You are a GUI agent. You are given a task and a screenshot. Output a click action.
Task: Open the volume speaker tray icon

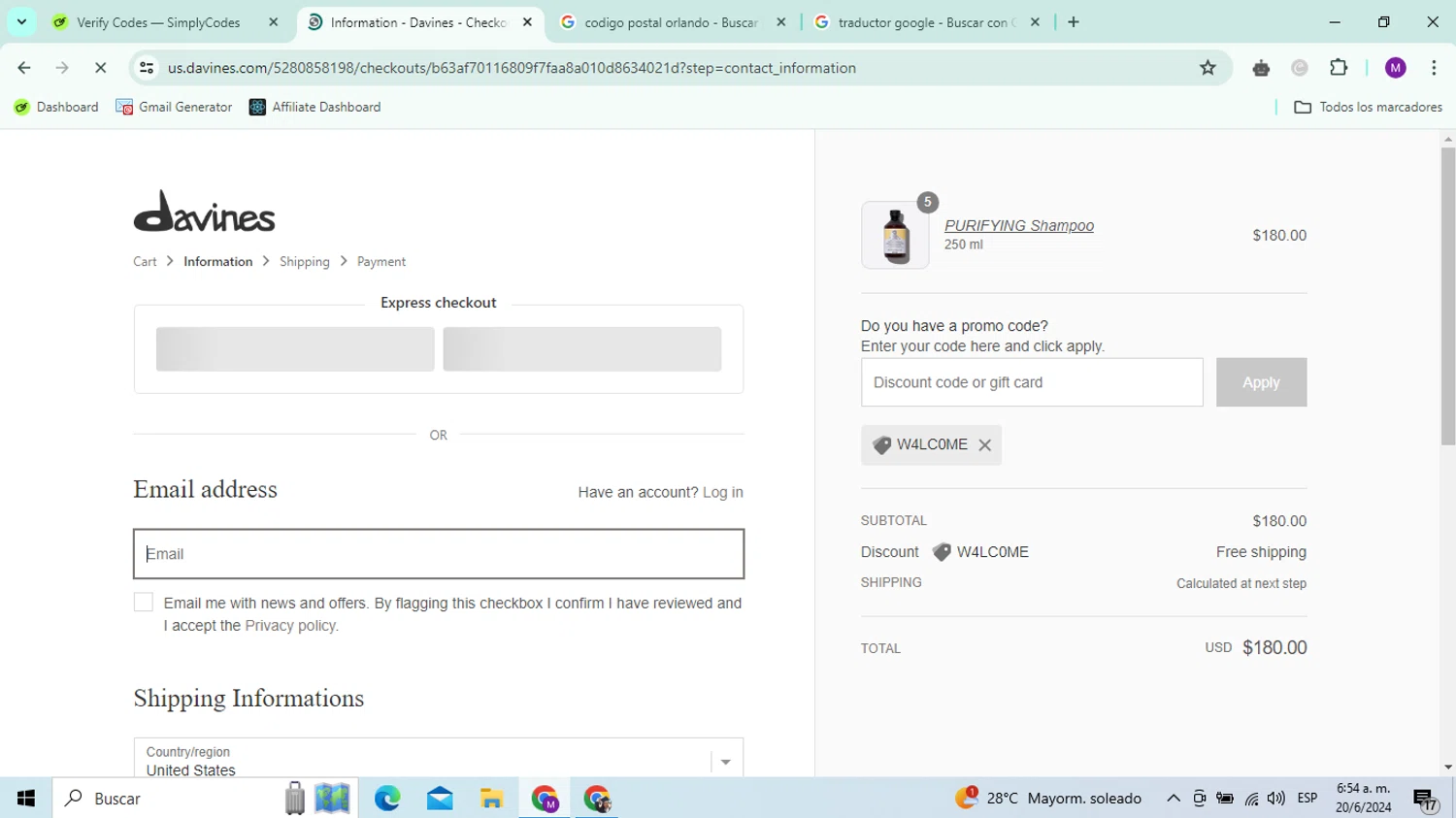[1276, 799]
